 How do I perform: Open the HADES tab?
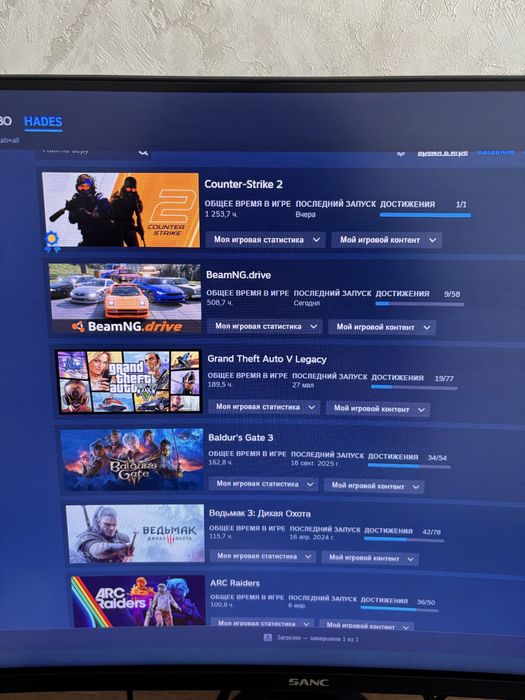click(x=43, y=121)
